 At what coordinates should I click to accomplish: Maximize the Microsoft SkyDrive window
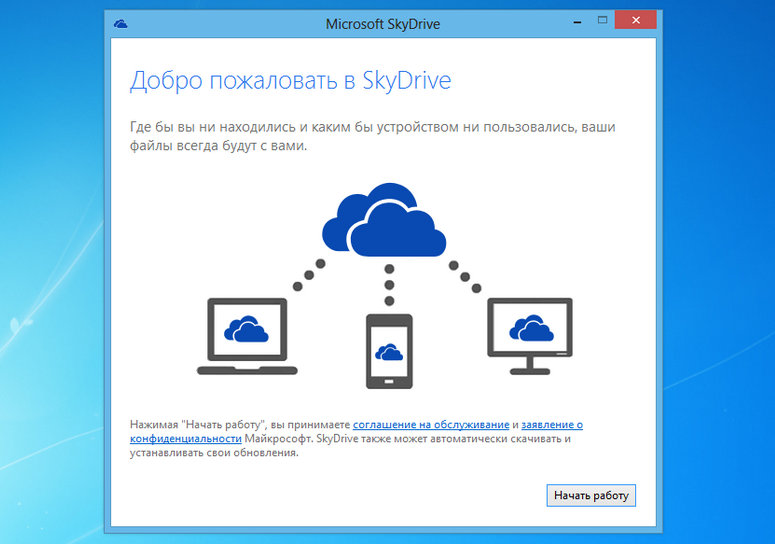pos(602,20)
